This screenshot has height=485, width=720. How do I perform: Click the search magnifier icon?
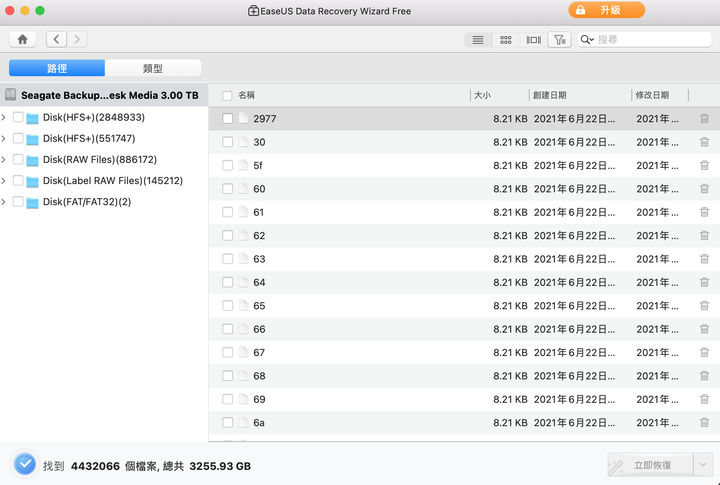[586, 40]
